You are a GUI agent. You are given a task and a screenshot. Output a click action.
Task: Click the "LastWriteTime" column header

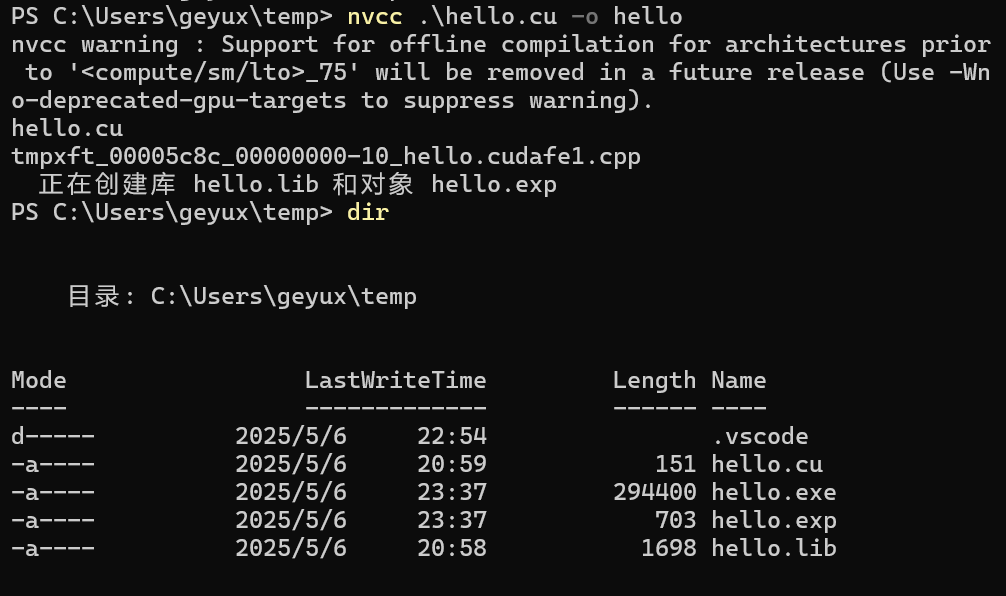[396, 380]
